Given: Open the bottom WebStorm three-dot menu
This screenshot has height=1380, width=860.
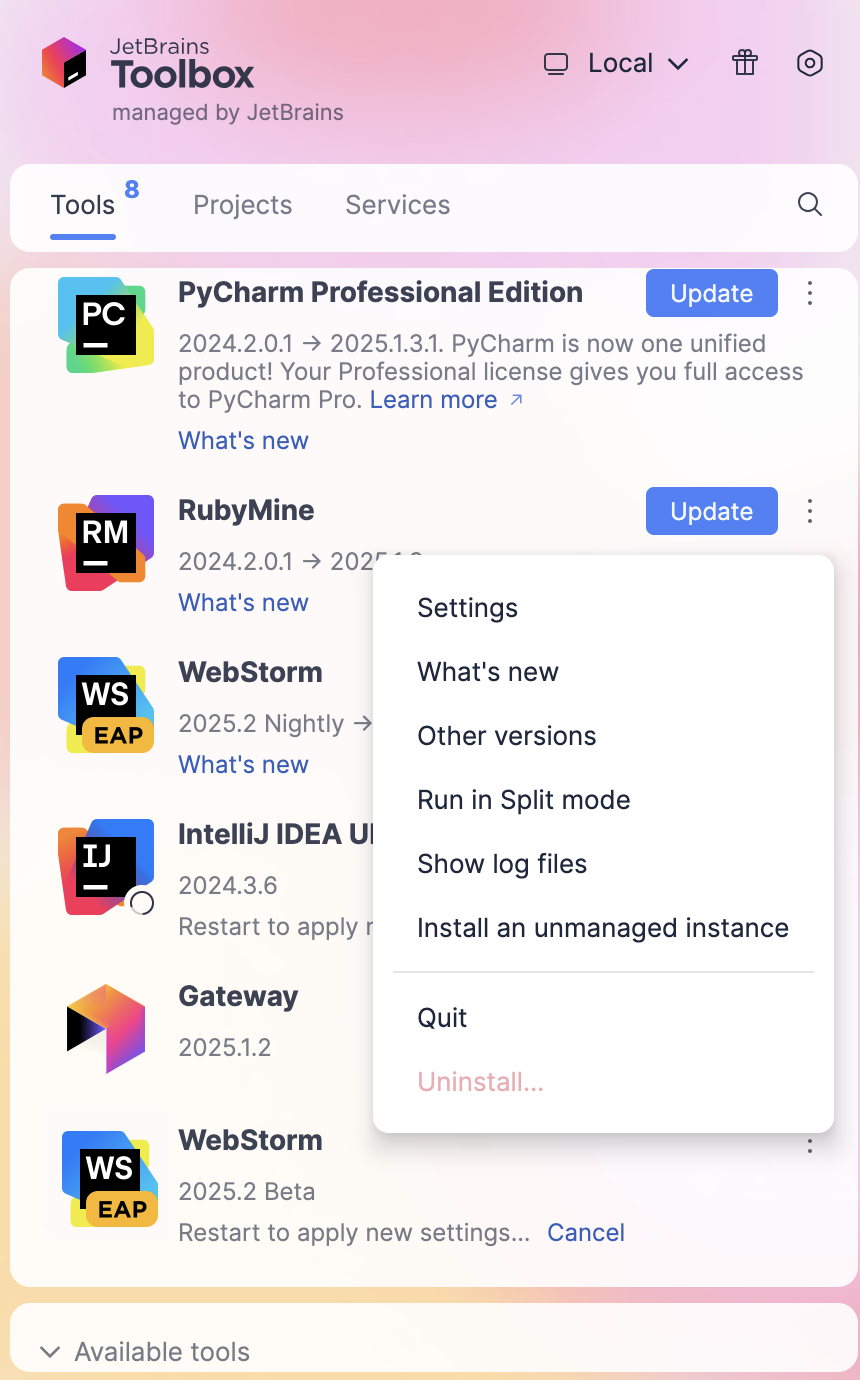Looking at the screenshot, I should coord(810,1146).
